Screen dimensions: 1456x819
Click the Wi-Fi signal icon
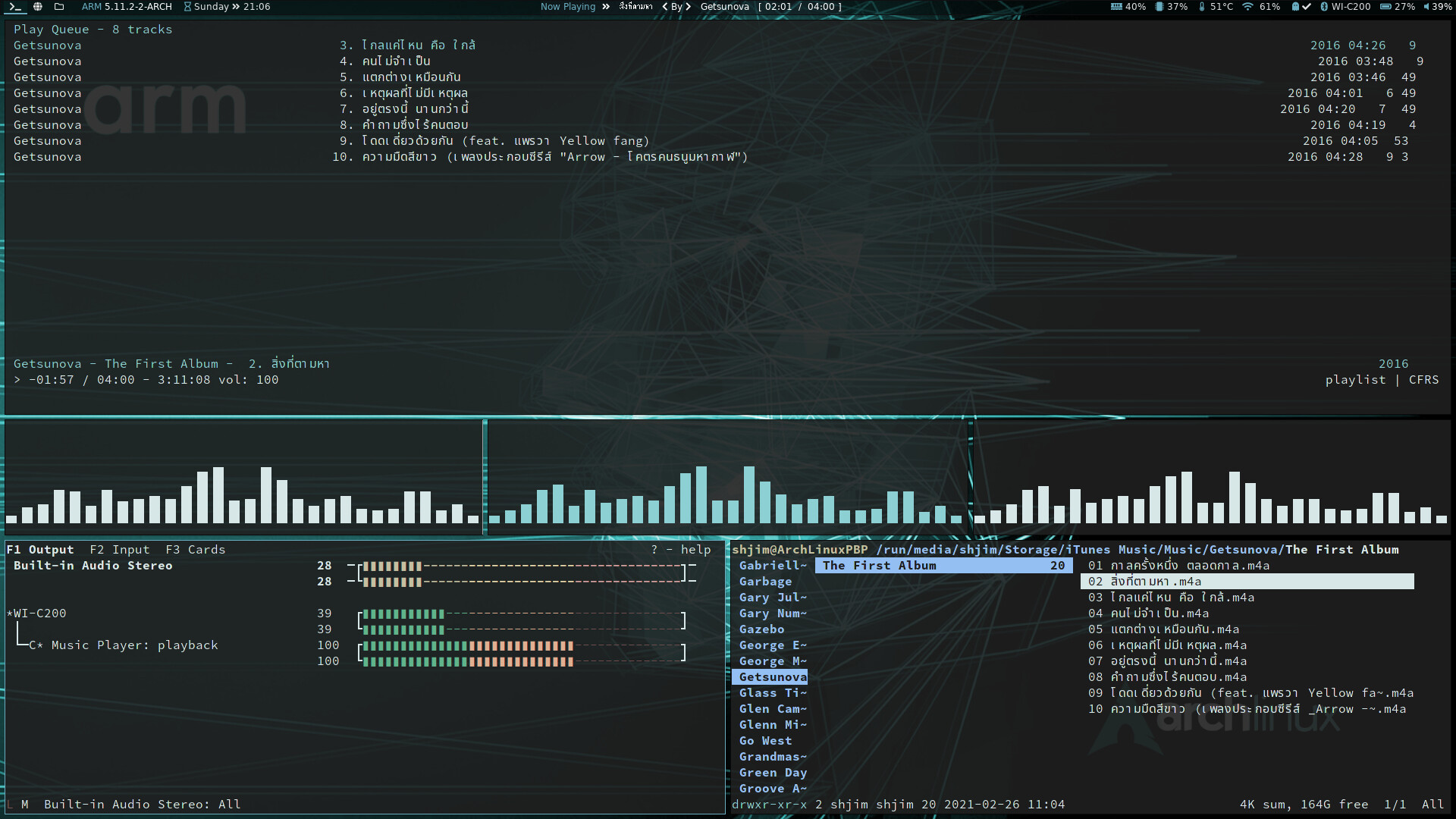[1247, 7]
